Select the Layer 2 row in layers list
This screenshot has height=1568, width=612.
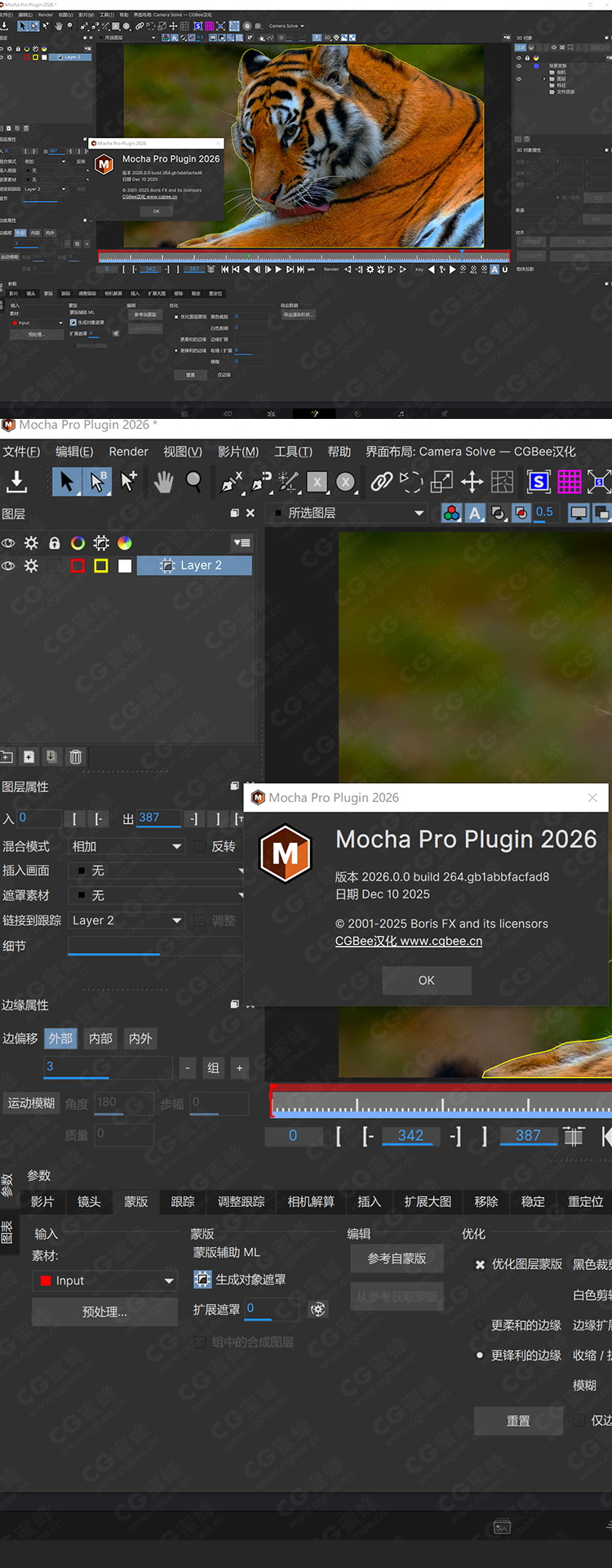click(x=194, y=566)
